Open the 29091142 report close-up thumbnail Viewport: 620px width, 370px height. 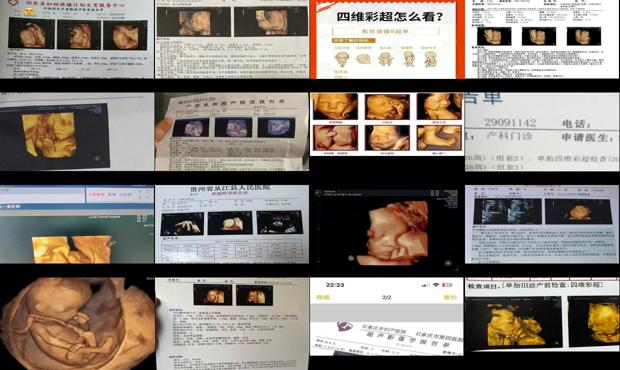(x=542, y=132)
